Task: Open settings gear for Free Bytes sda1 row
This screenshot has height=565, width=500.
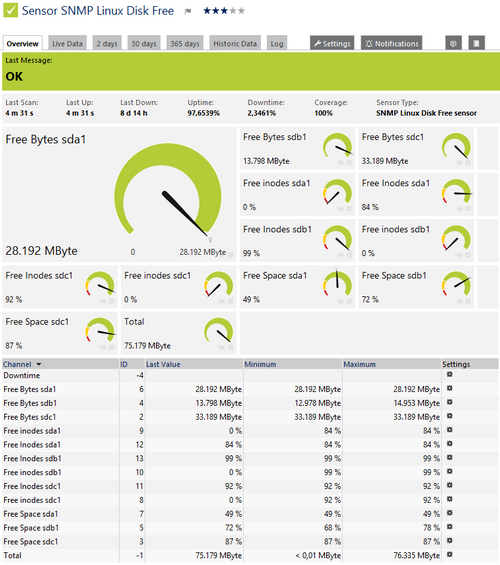Action: (450, 388)
